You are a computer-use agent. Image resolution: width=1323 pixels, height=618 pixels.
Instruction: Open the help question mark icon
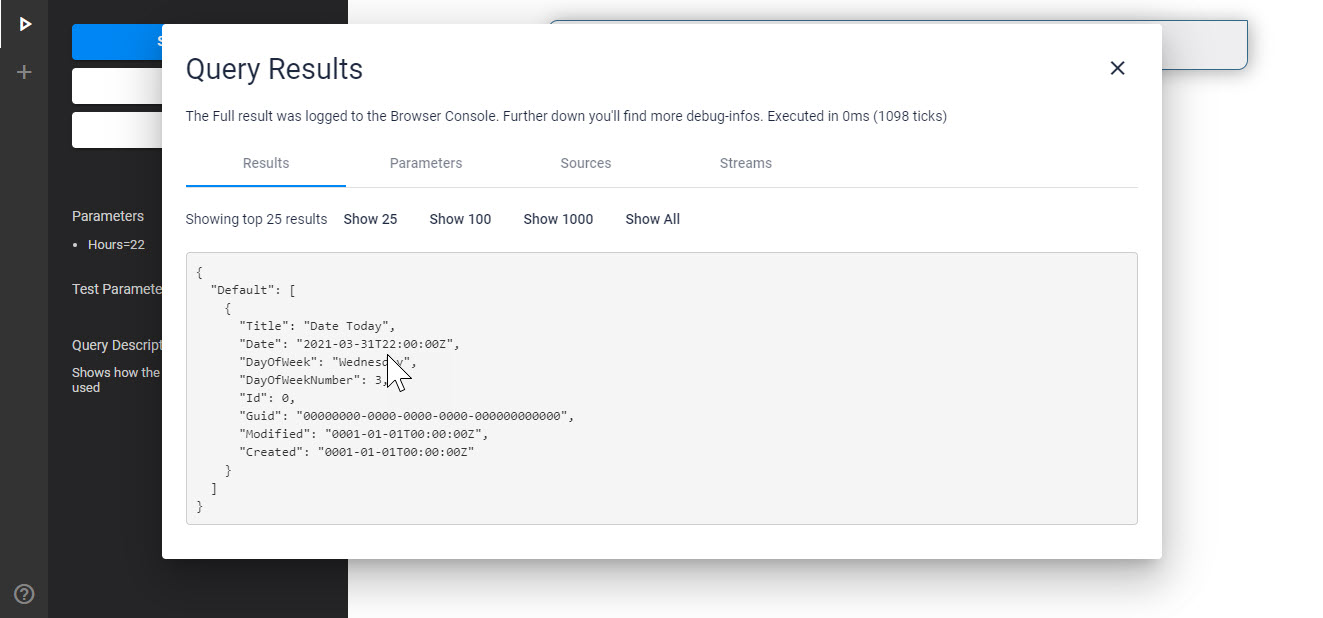pos(25,594)
